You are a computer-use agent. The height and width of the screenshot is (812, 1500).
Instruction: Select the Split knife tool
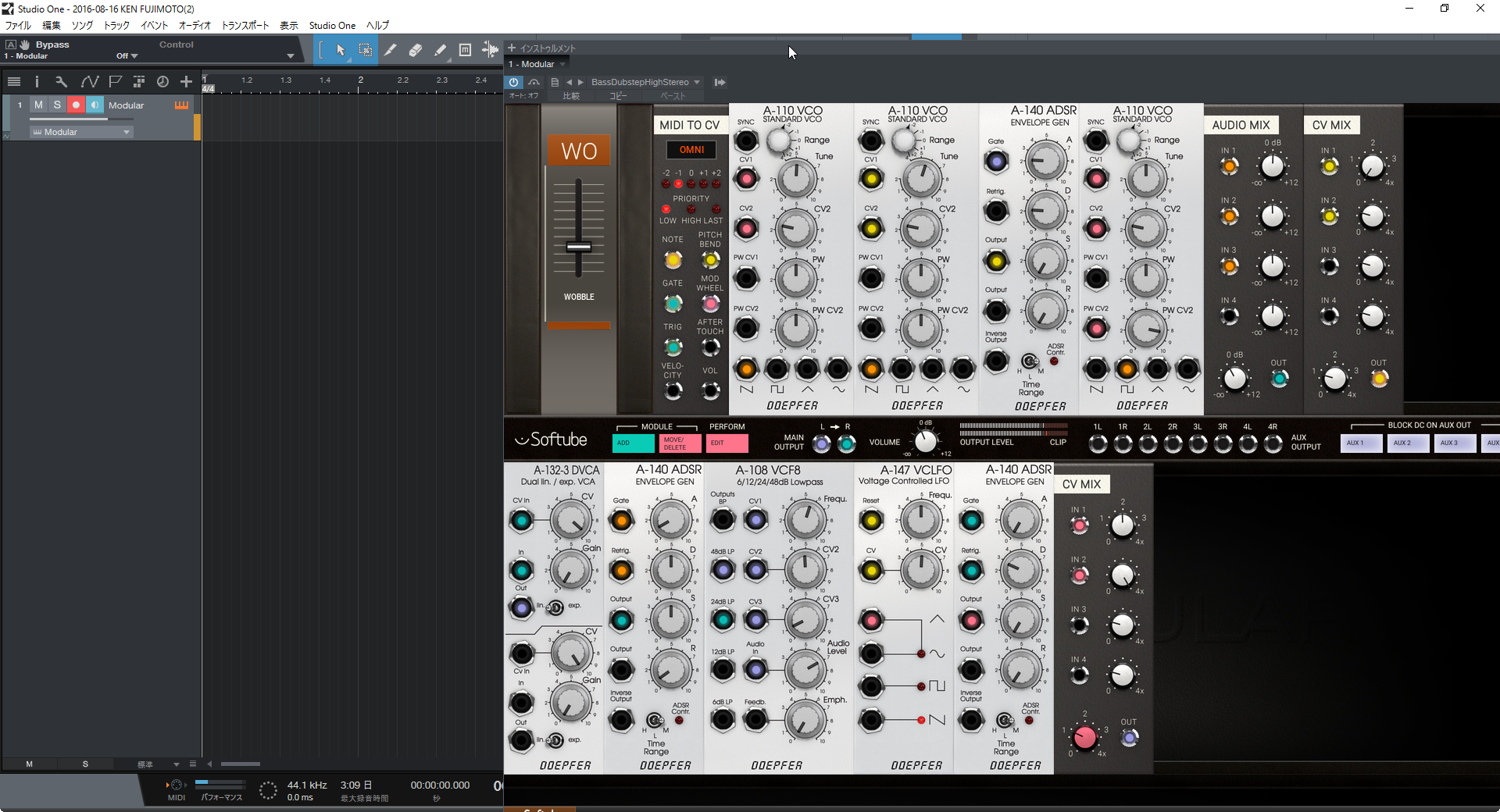pos(390,50)
